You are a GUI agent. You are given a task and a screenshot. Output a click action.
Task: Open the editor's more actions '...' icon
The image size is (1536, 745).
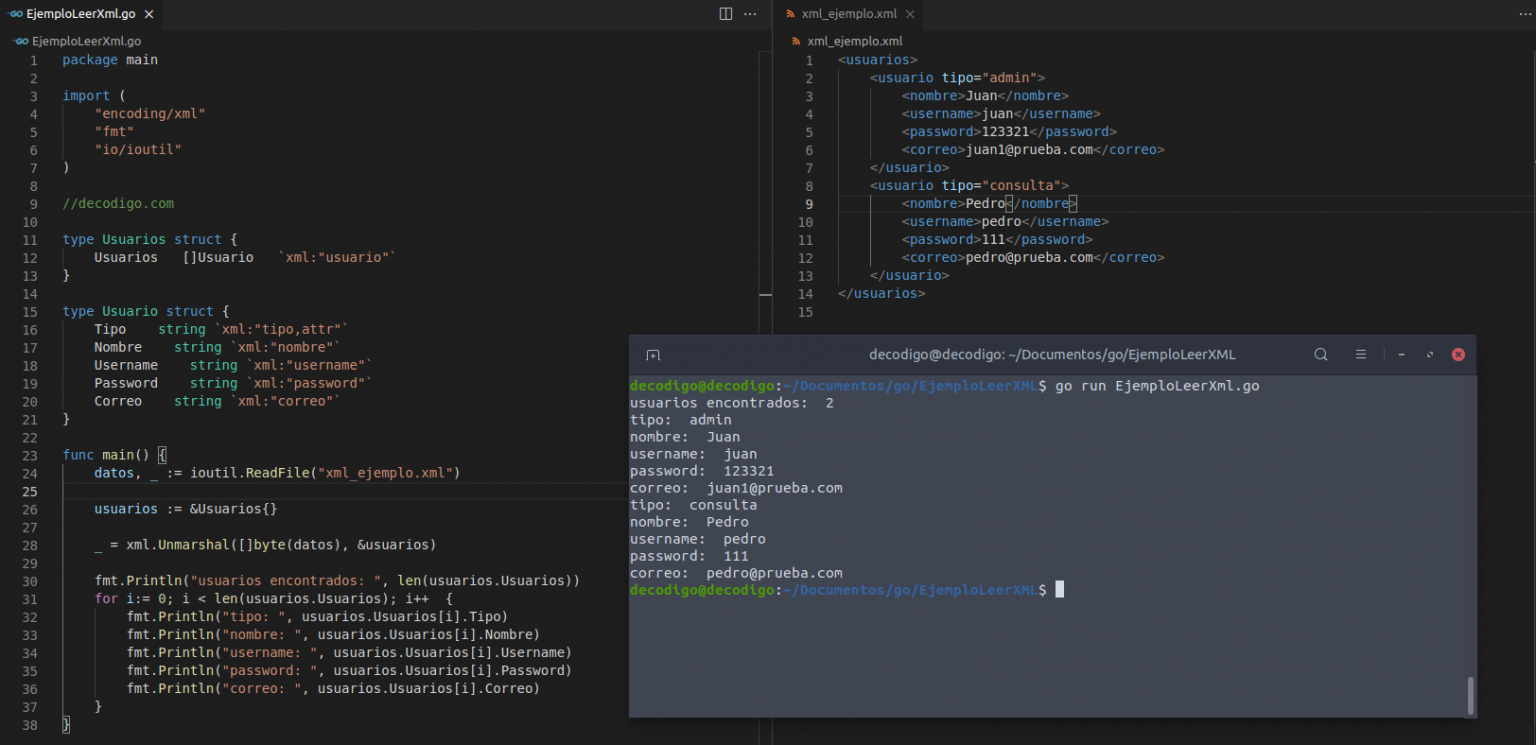click(750, 14)
